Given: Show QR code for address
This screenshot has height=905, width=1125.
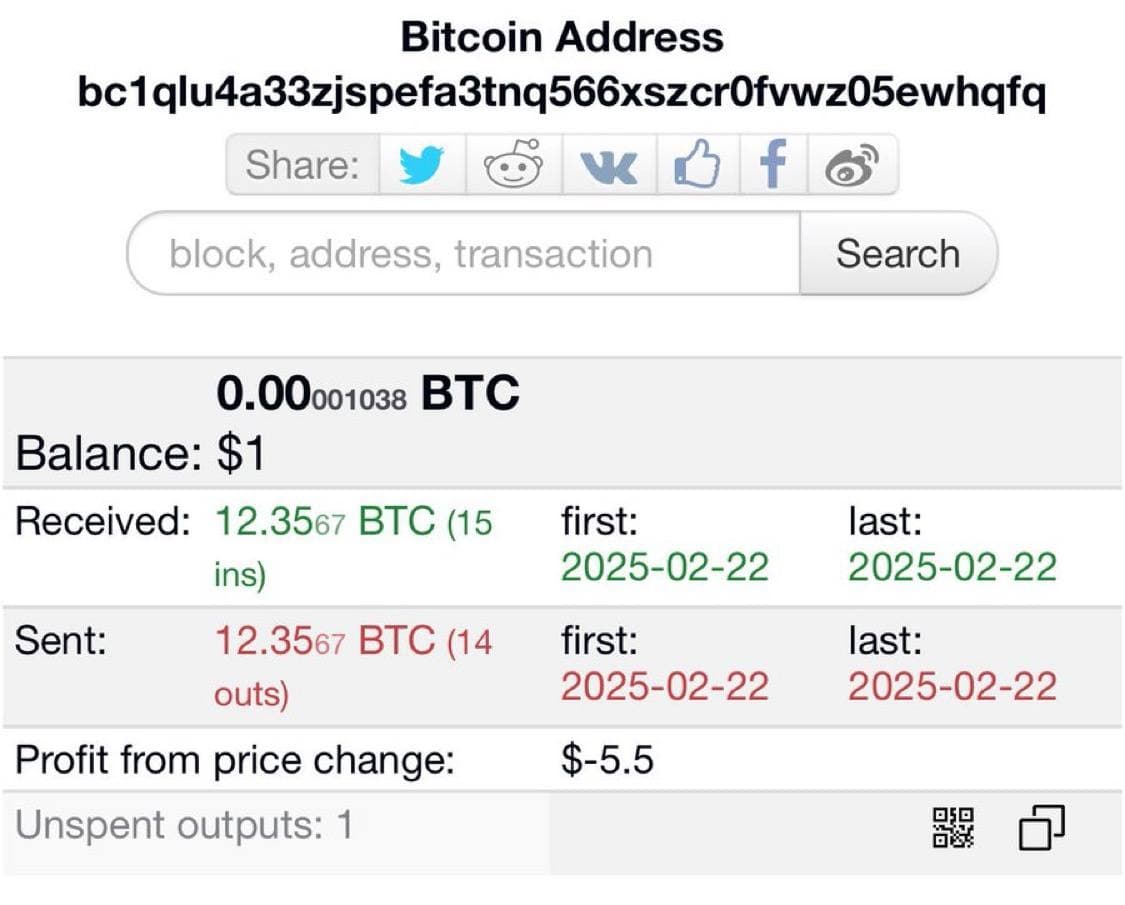Looking at the screenshot, I should coord(953,828).
